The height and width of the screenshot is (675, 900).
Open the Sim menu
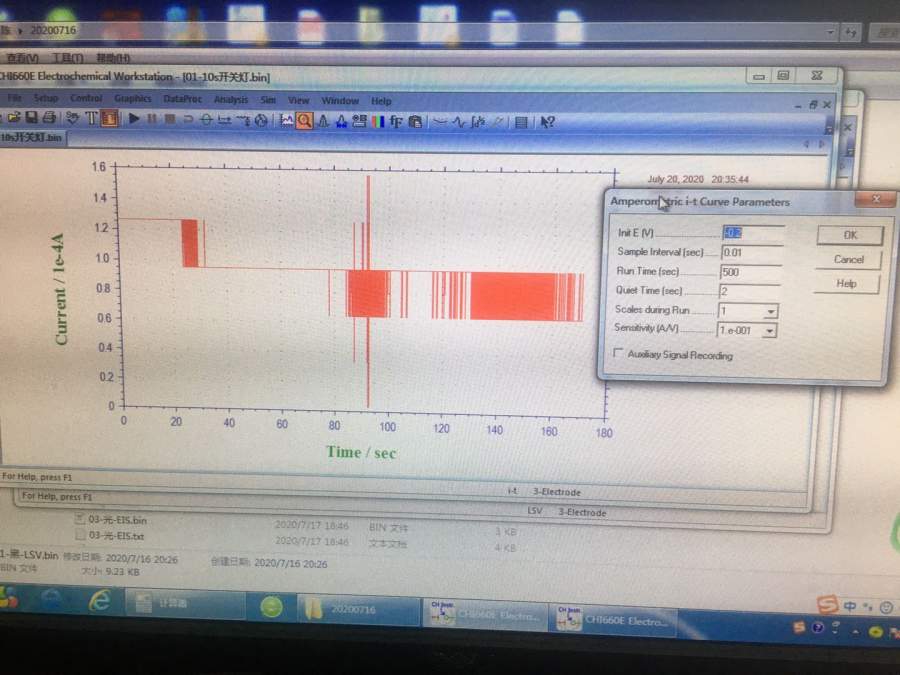click(x=268, y=100)
